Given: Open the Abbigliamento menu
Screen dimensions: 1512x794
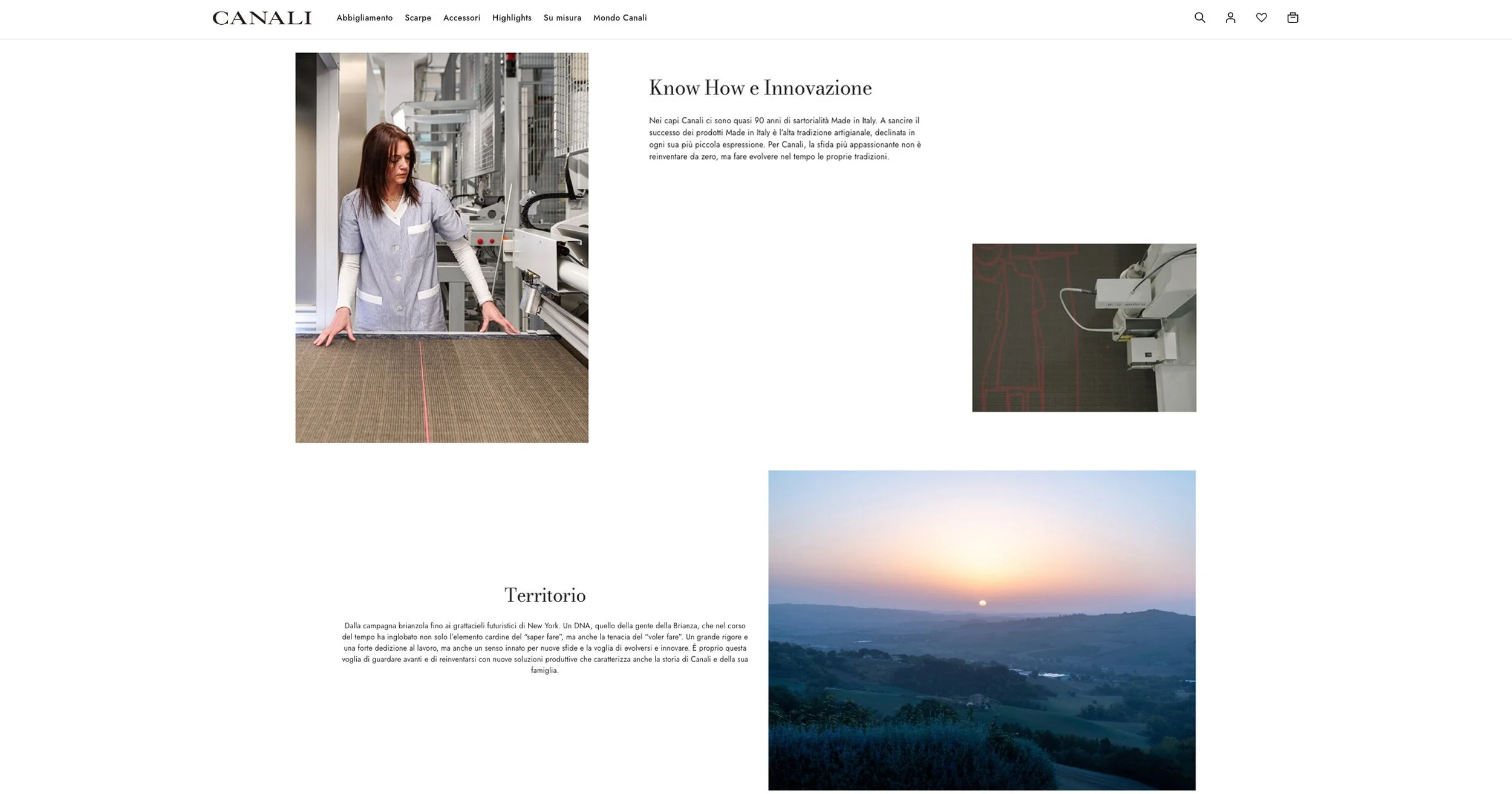Looking at the screenshot, I should pos(364,18).
